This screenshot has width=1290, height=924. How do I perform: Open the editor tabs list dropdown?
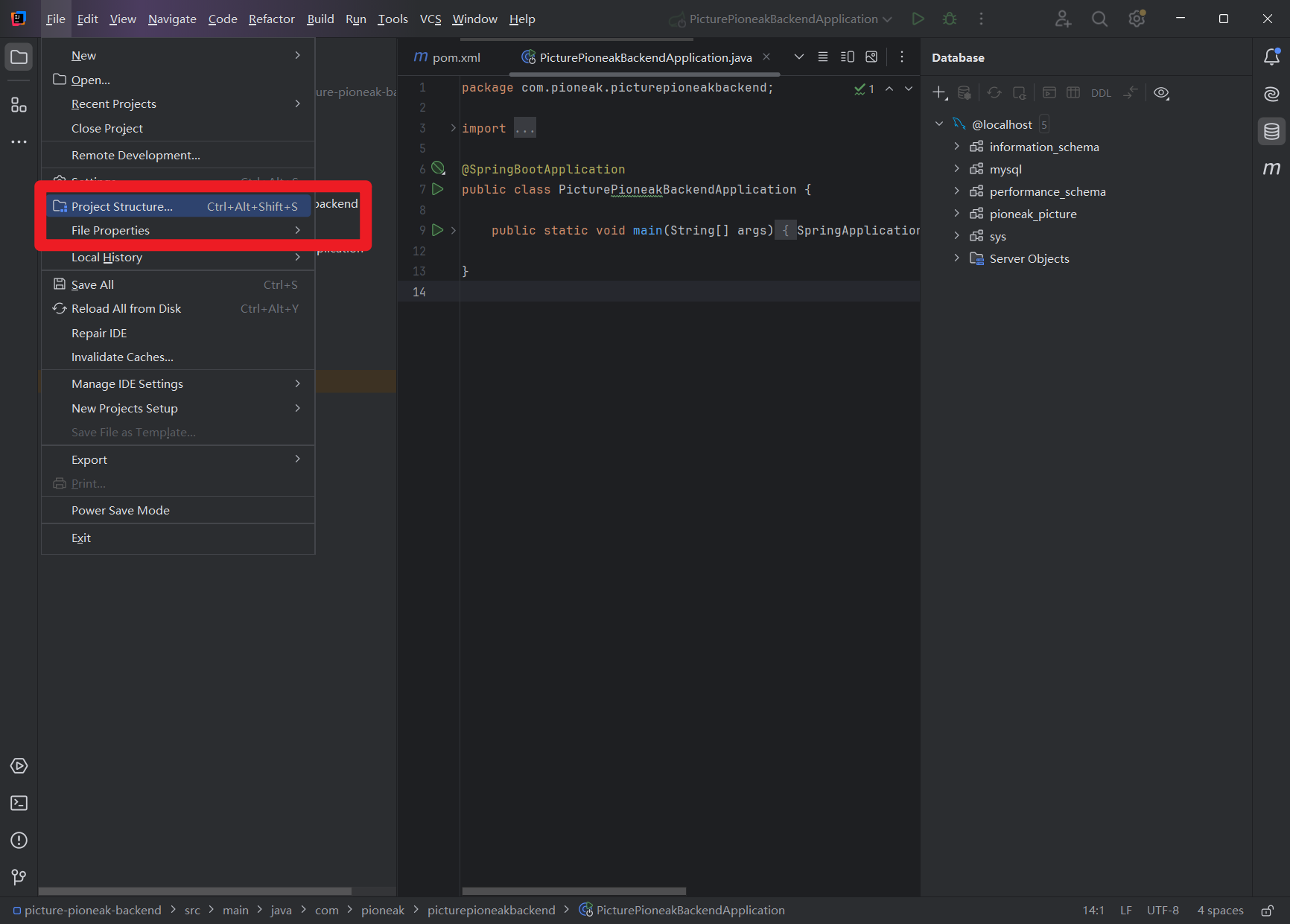pos(798,57)
